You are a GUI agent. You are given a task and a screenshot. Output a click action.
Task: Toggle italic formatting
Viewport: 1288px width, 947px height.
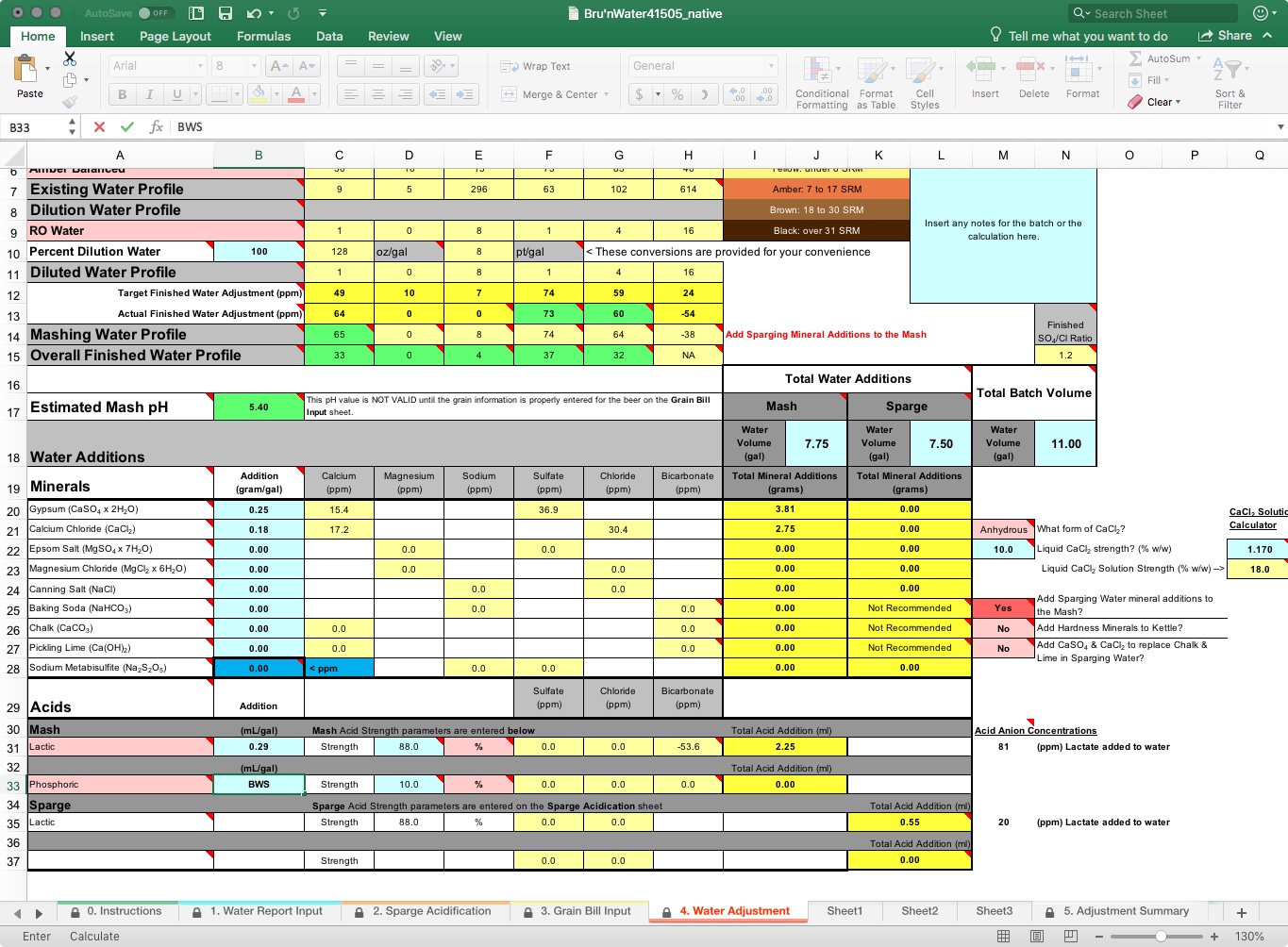pos(149,94)
